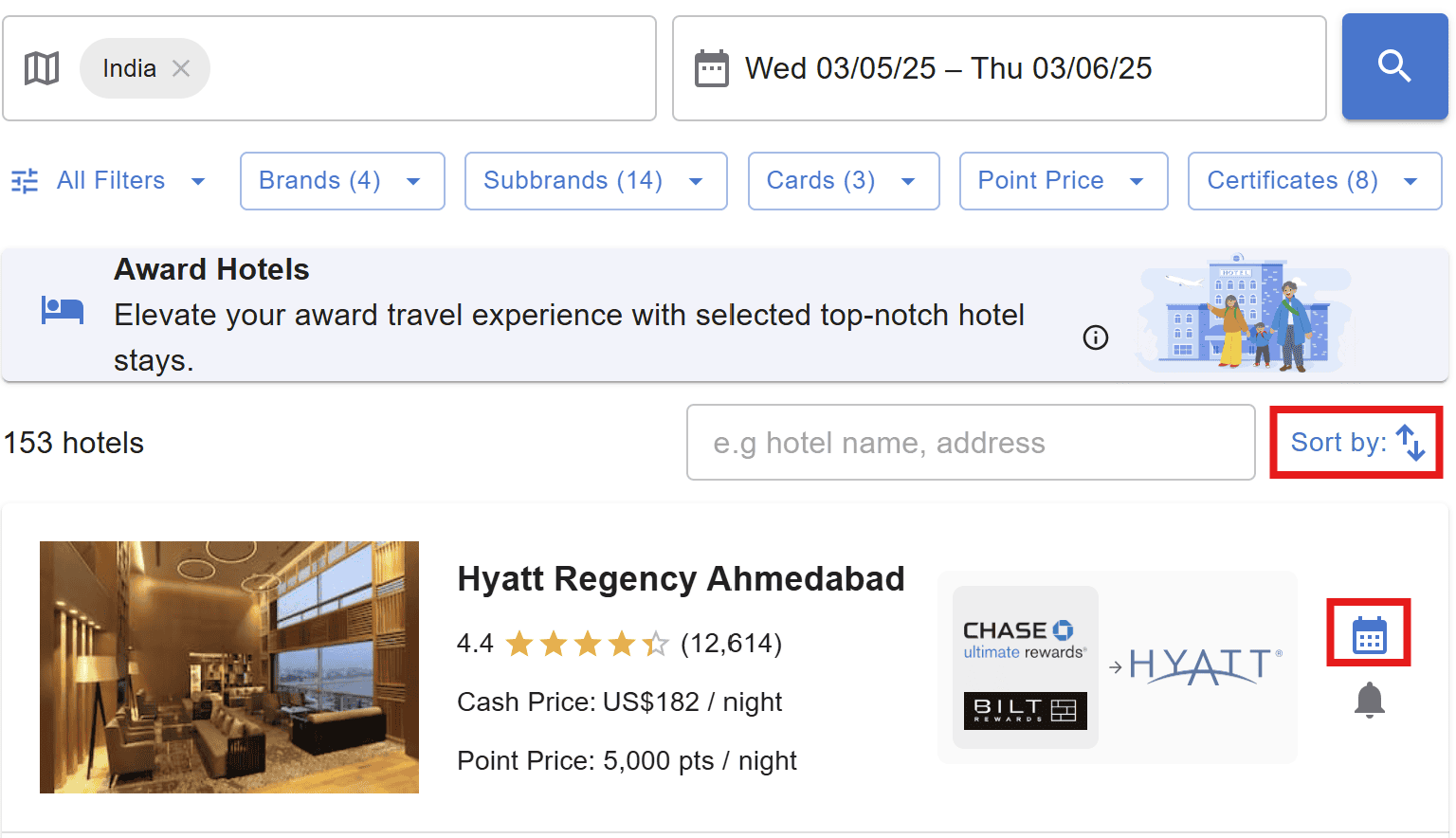Screen dimensions: 1456x838
Task: Enable a price alert with the bell
Action: tap(1369, 700)
